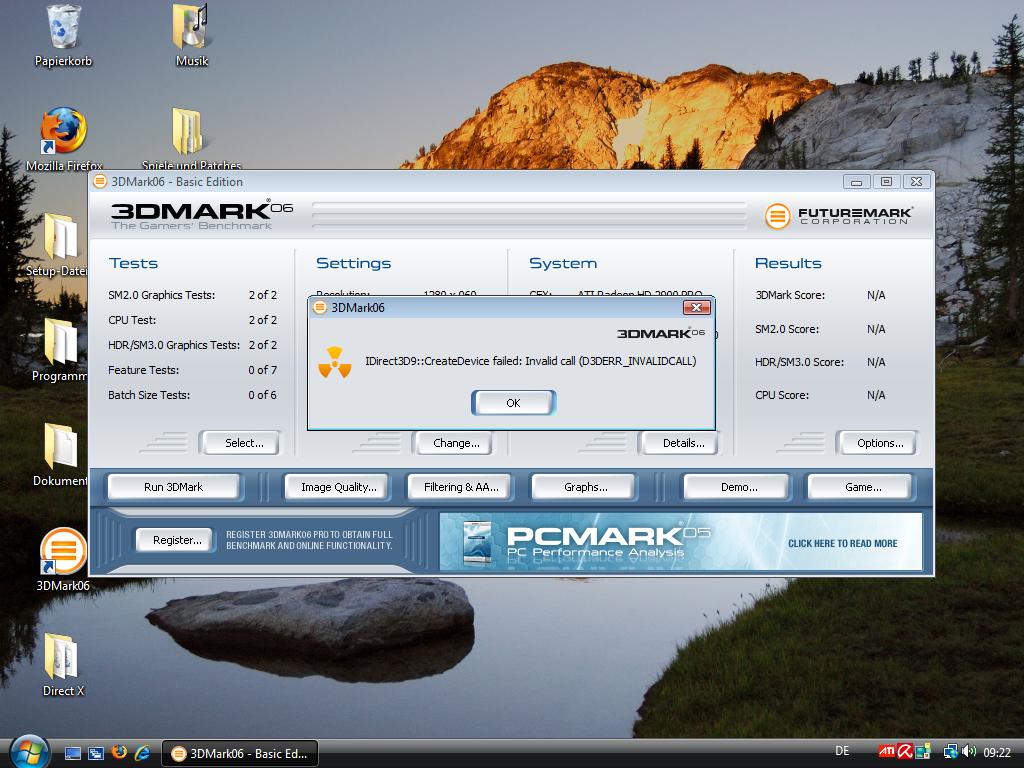Click the network connection tray icon
The height and width of the screenshot is (768, 1024).
(x=950, y=752)
